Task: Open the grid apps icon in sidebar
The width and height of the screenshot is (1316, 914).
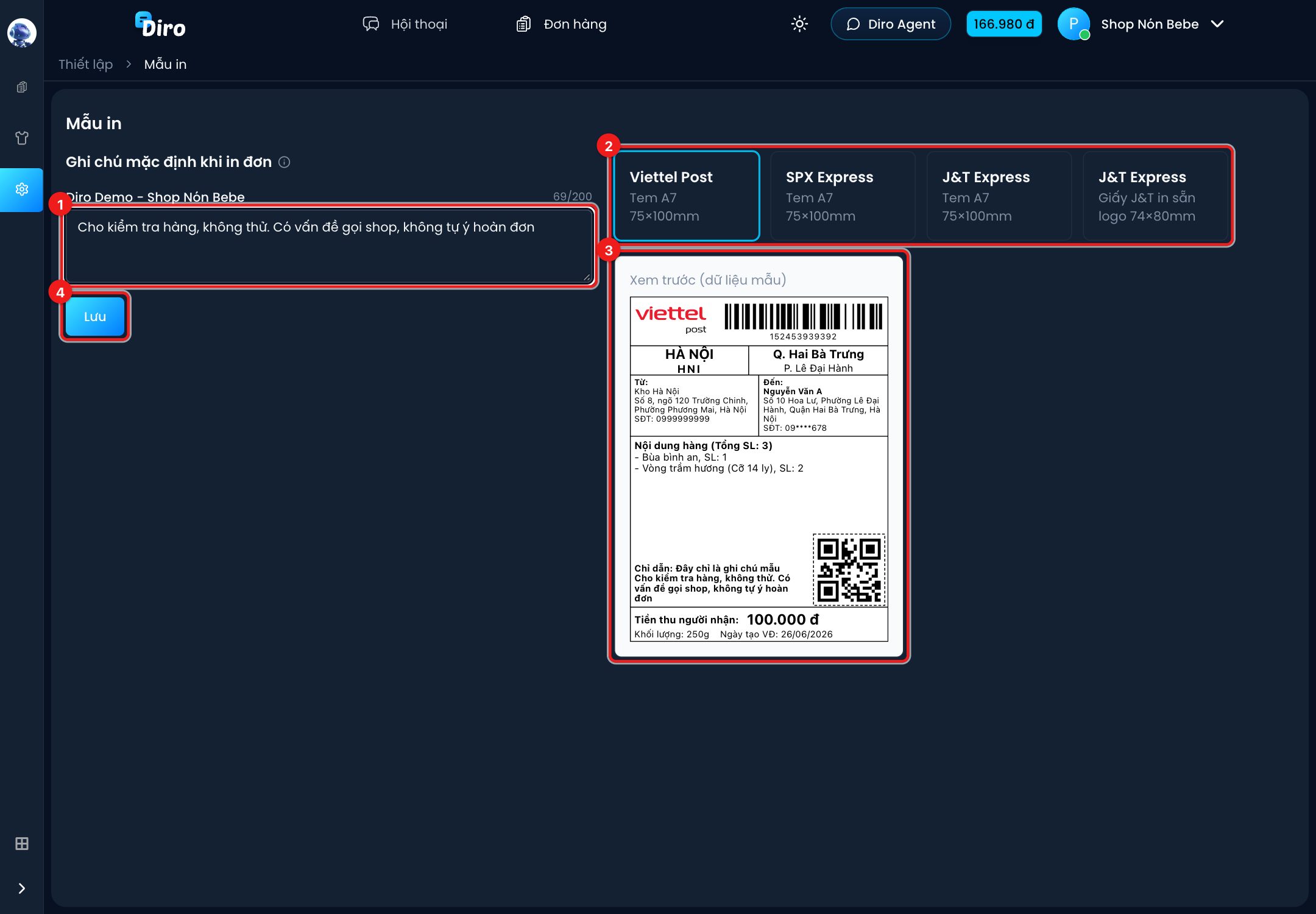Action: point(22,844)
